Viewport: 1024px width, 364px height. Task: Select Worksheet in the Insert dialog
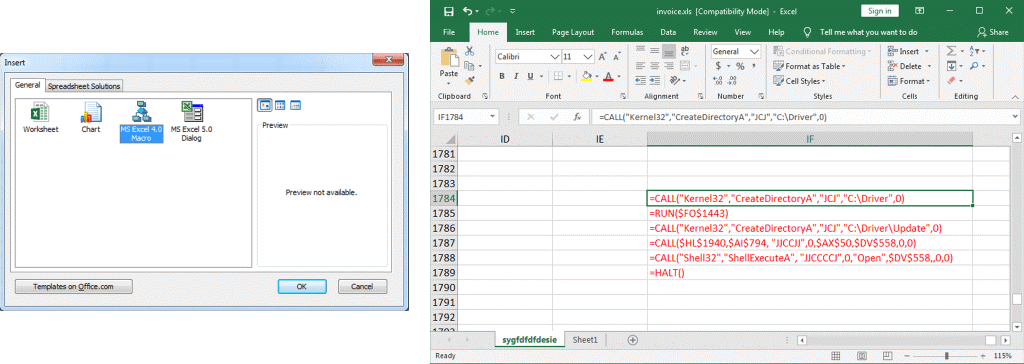click(40, 118)
